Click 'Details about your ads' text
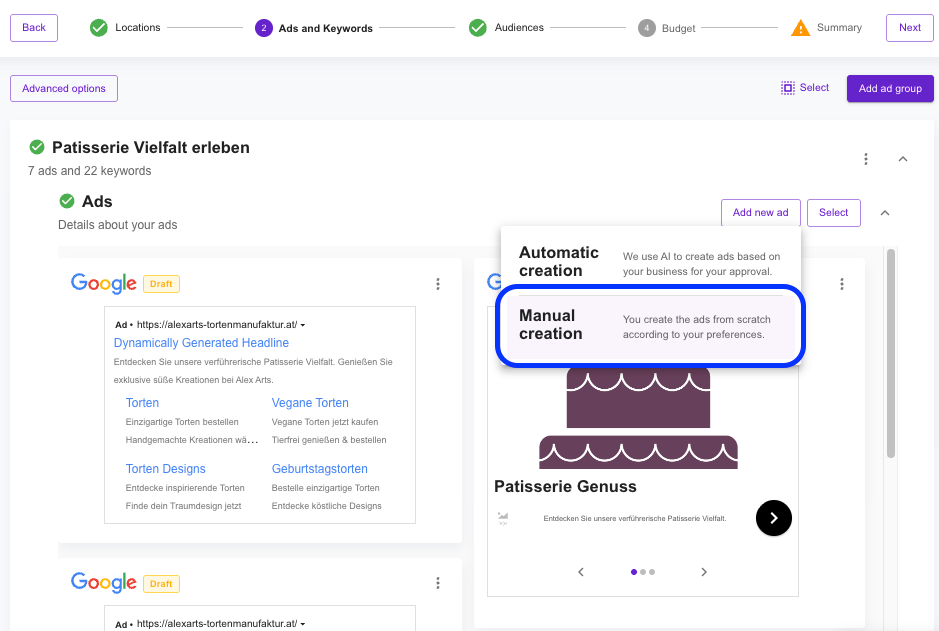Viewport: 939px width, 631px height. [117, 225]
